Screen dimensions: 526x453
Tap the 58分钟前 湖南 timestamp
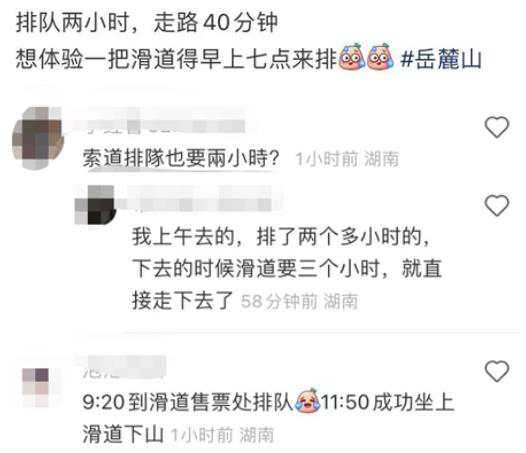click(x=299, y=301)
